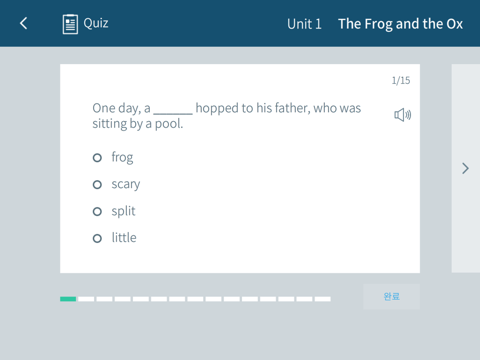The width and height of the screenshot is (480, 360).
Task: Jump to the second progress segment
Action: tap(86, 299)
